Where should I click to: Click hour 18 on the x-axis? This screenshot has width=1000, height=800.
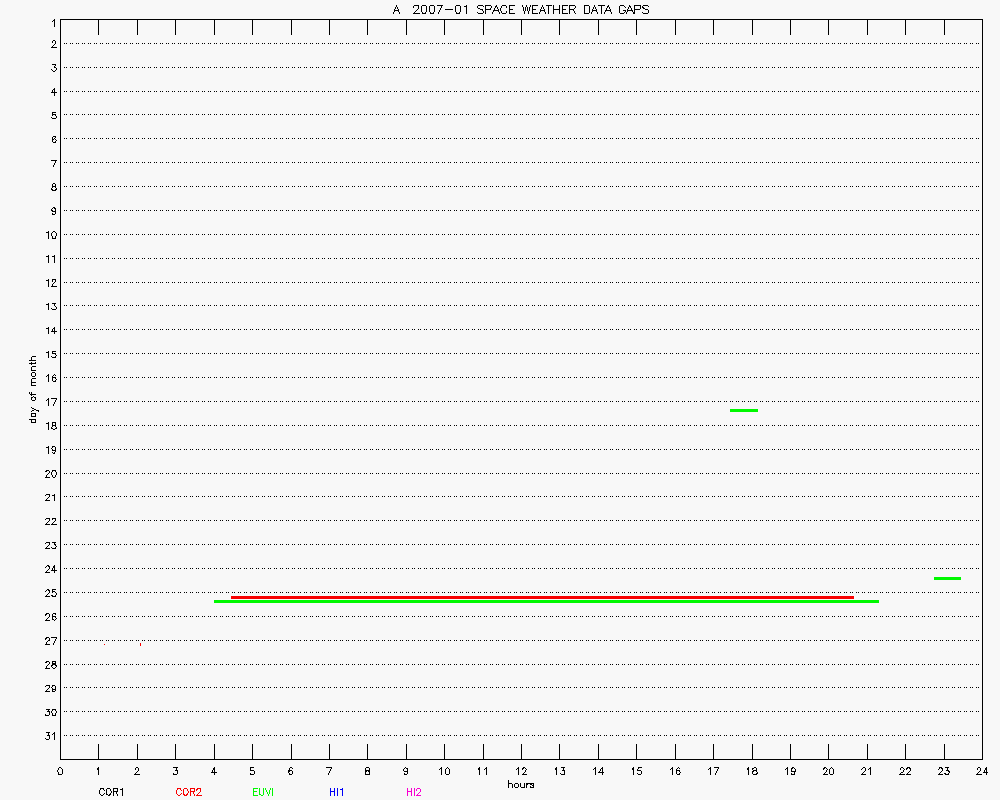click(751, 771)
